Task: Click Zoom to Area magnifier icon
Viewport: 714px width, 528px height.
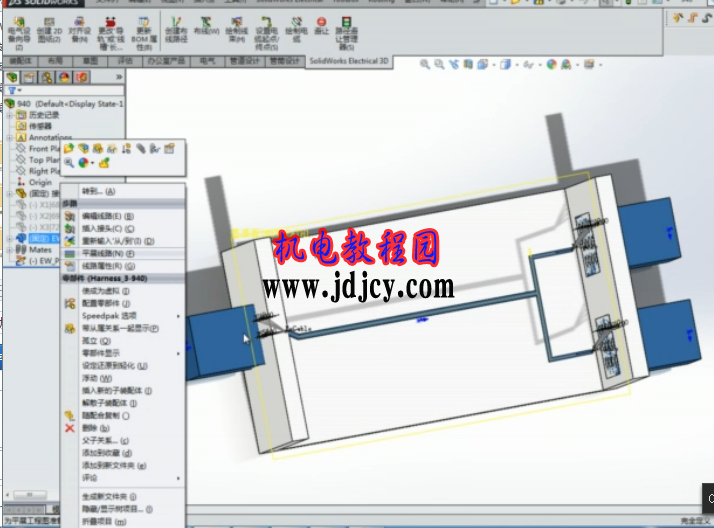Action: (x=439, y=65)
